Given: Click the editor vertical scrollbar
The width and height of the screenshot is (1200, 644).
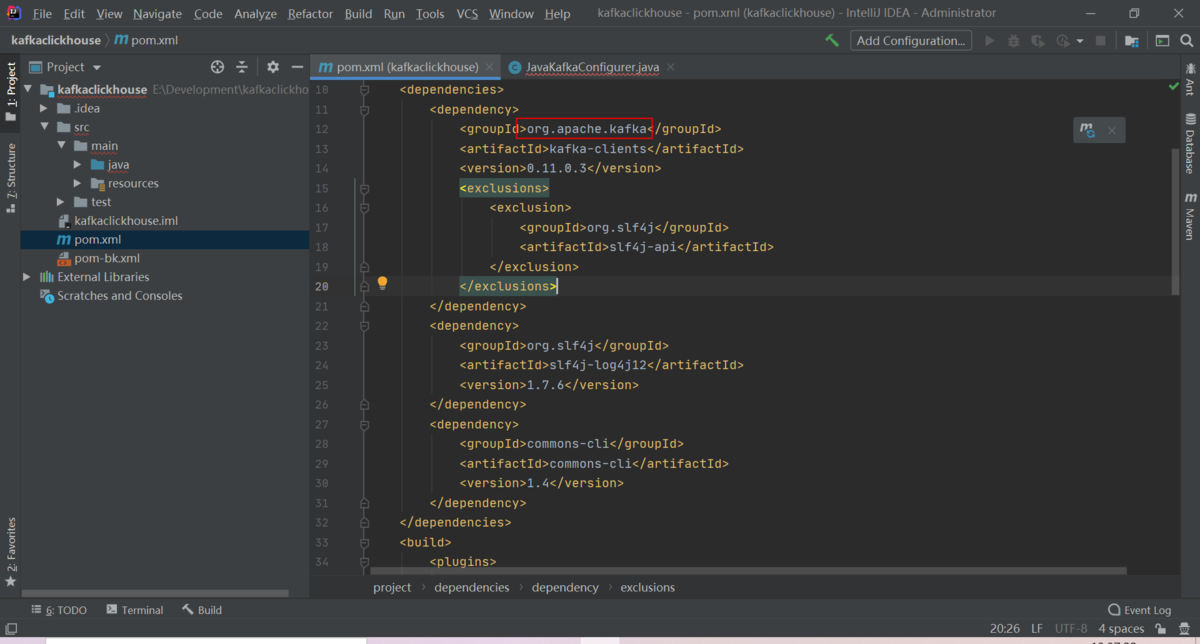Looking at the screenshot, I should (x=1174, y=220).
